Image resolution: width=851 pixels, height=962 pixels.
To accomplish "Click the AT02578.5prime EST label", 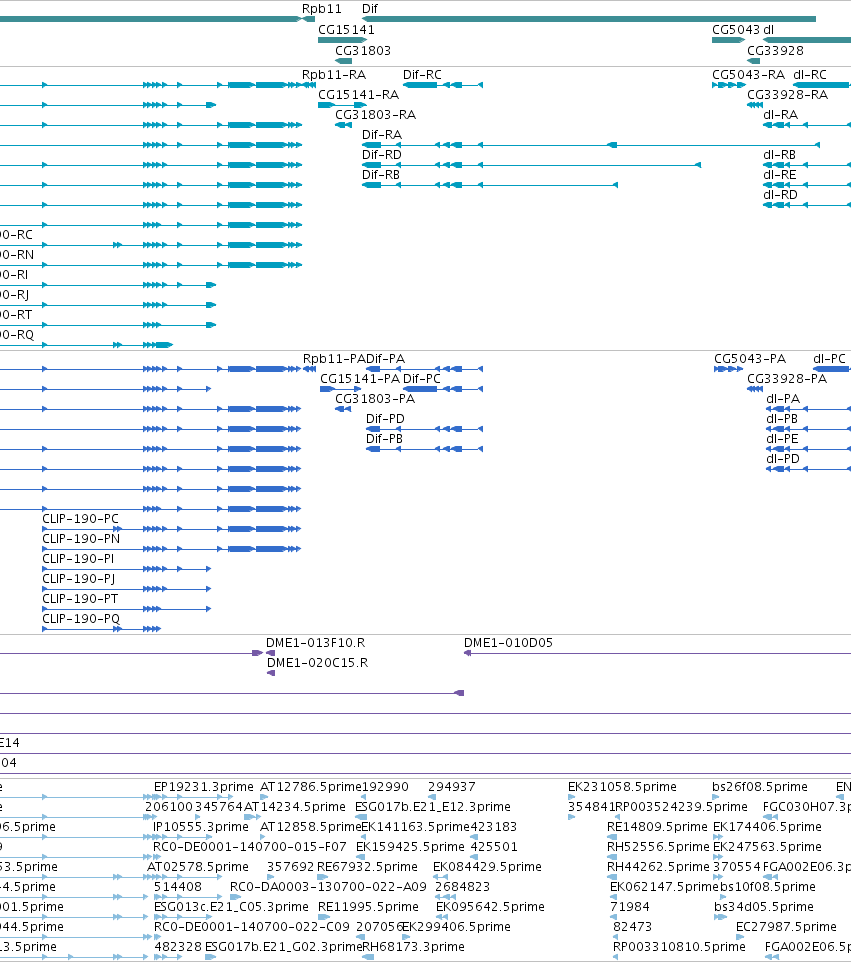I will click(x=198, y=867).
